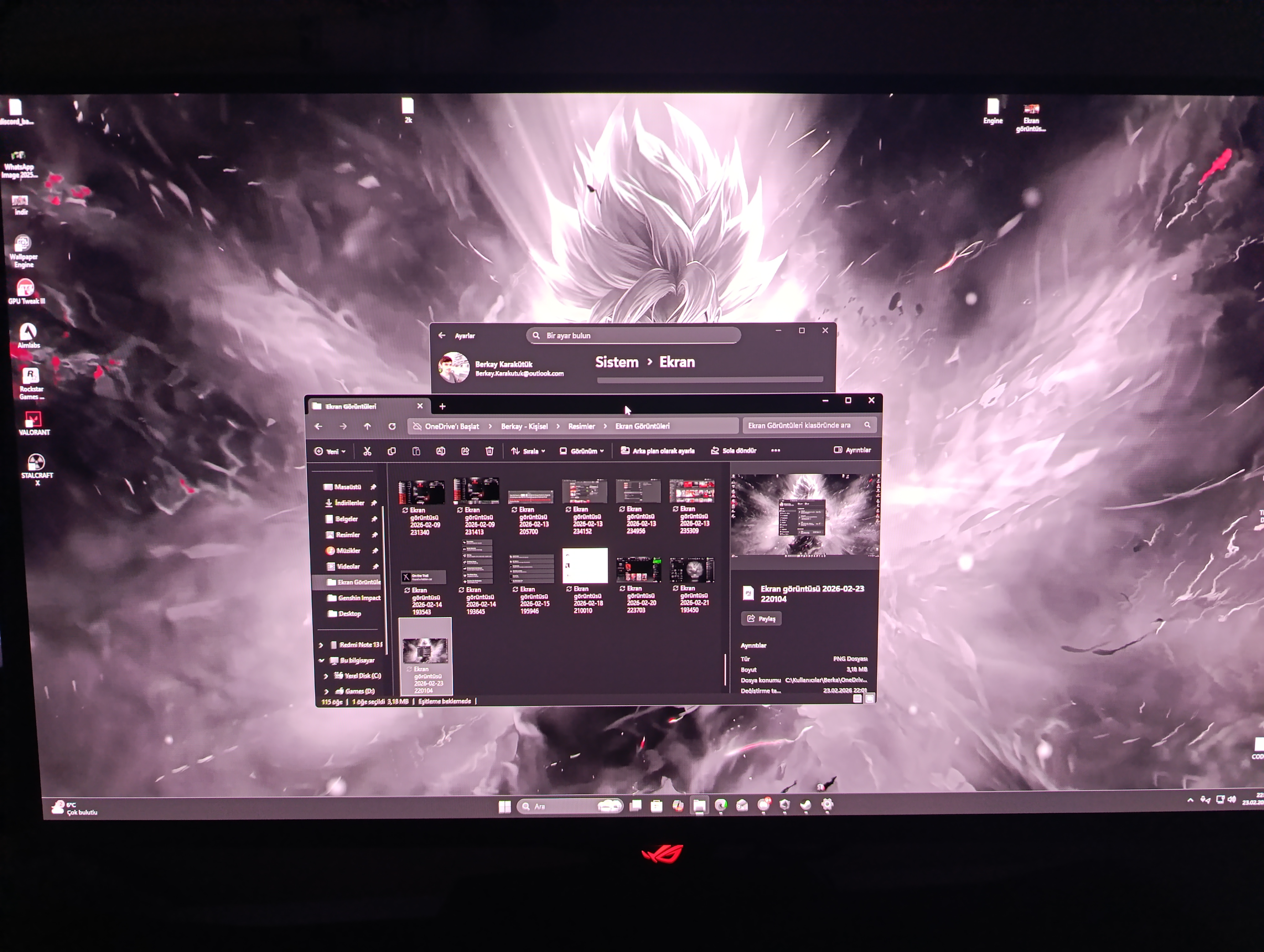Click the Paylaş button in details pane
The image size is (1264, 952).
pyautogui.click(x=761, y=618)
